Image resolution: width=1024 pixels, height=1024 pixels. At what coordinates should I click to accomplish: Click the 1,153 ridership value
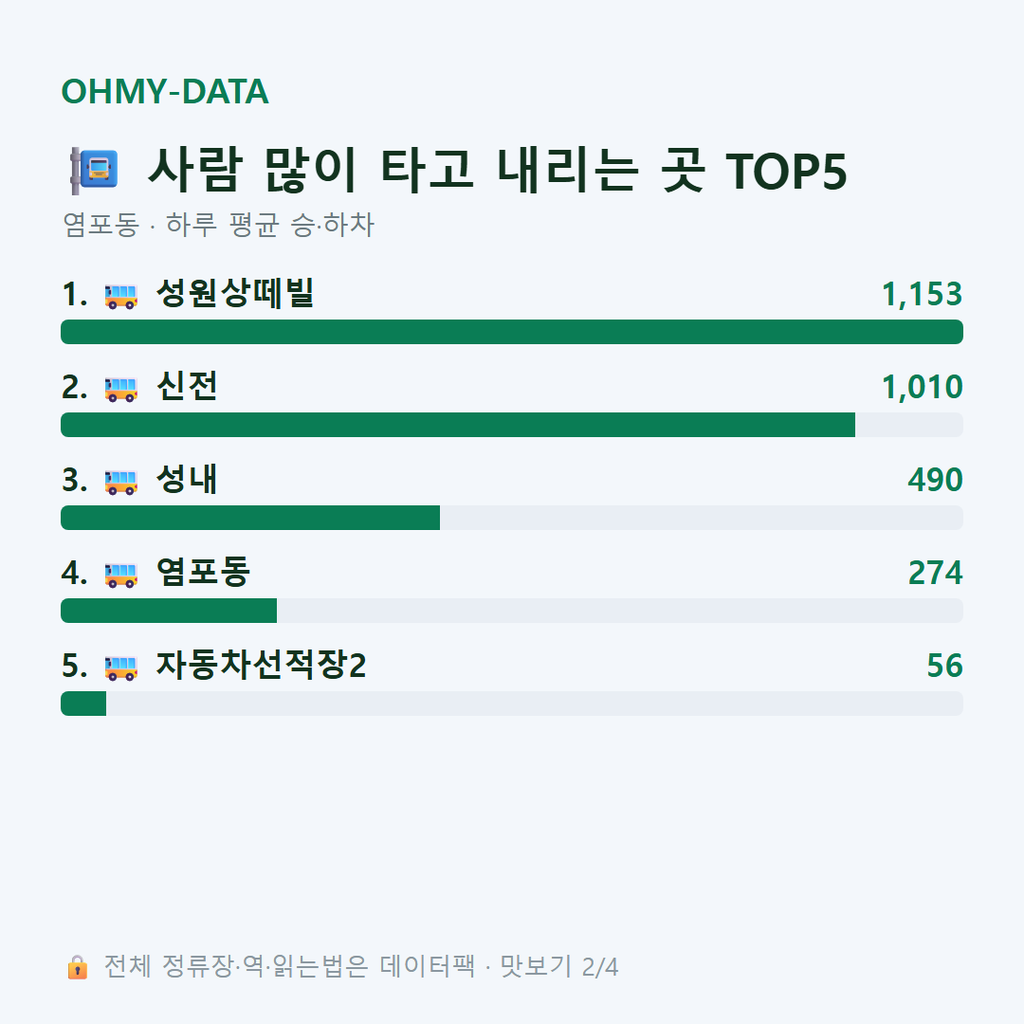(922, 294)
